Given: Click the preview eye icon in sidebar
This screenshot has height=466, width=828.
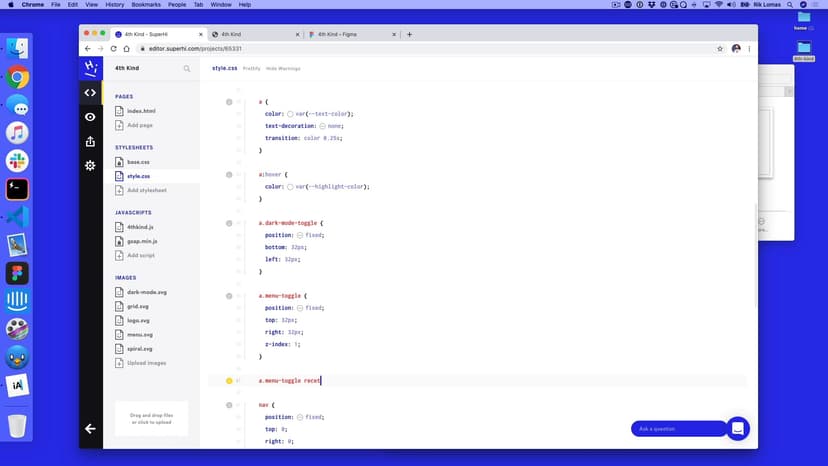Looking at the screenshot, I should click(90, 117).
